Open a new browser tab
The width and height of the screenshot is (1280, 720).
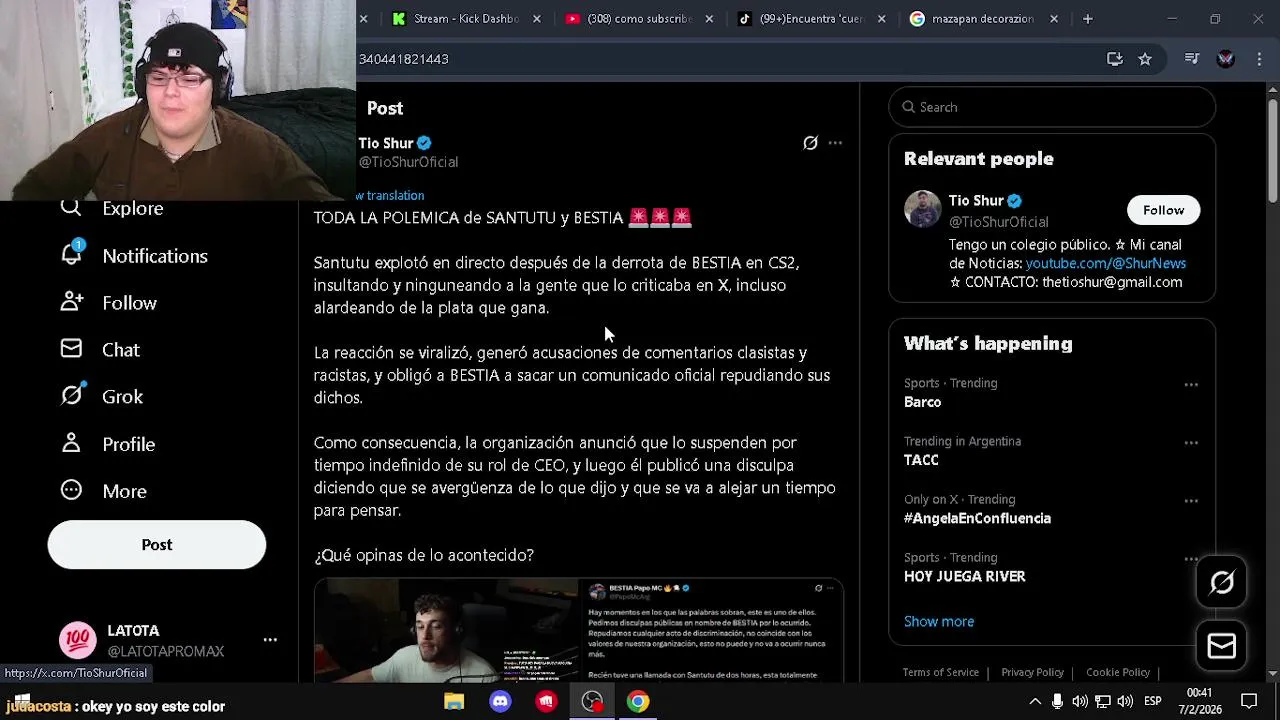pos(1087,19)
